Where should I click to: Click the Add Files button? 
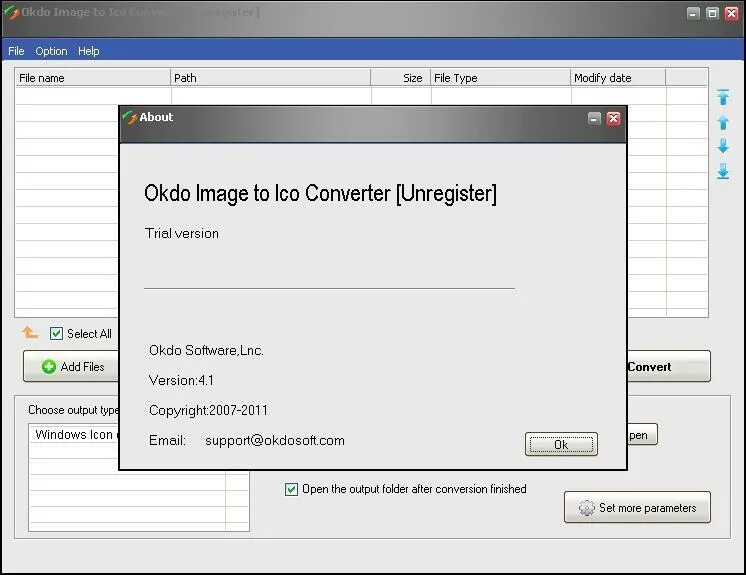coord(71,366)
